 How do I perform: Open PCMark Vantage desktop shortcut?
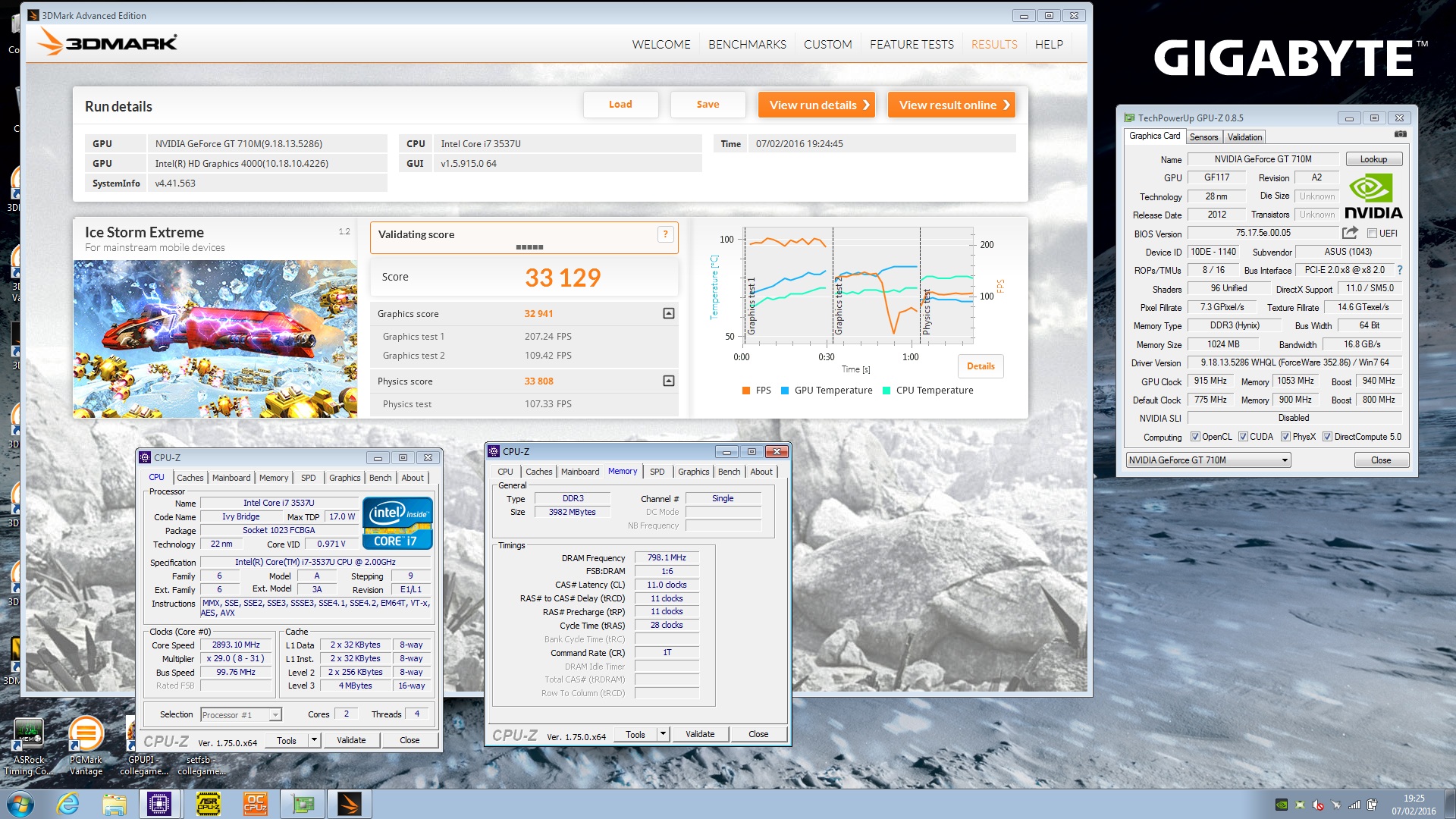coord(86,746)
